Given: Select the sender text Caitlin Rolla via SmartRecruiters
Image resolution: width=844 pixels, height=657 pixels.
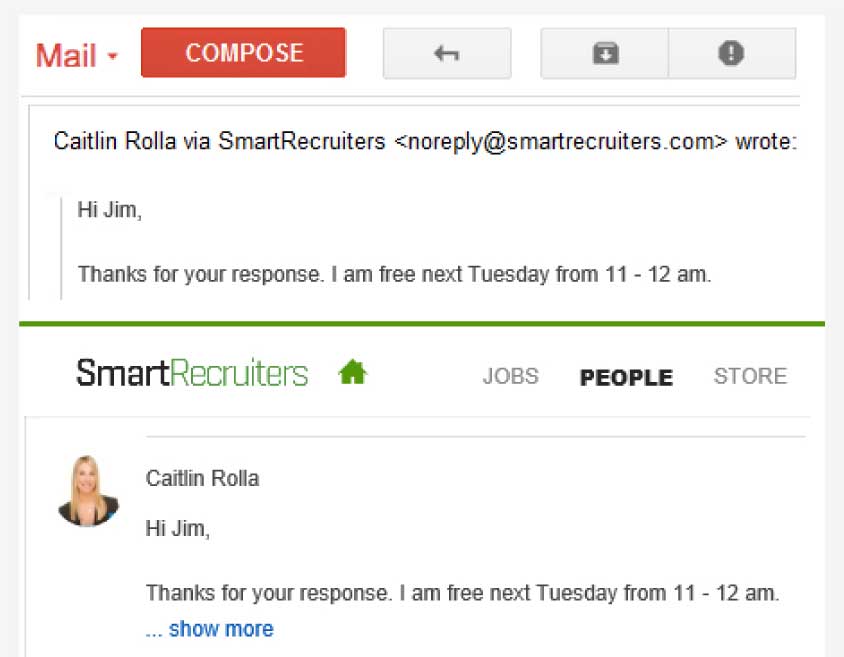Looking at the screenshot, I should point(220,141).
